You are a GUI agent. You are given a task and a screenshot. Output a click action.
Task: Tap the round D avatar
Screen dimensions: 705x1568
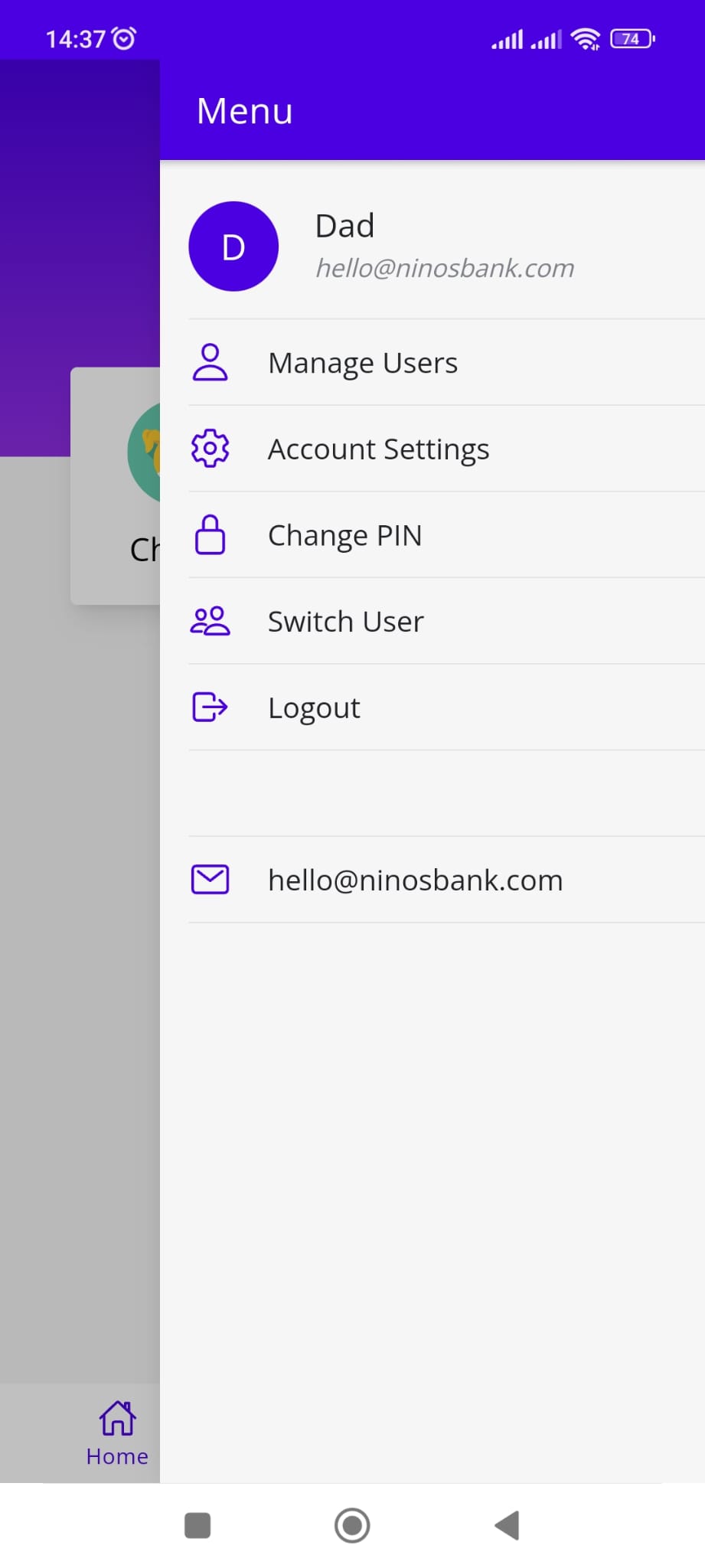(x=233, y=247)
